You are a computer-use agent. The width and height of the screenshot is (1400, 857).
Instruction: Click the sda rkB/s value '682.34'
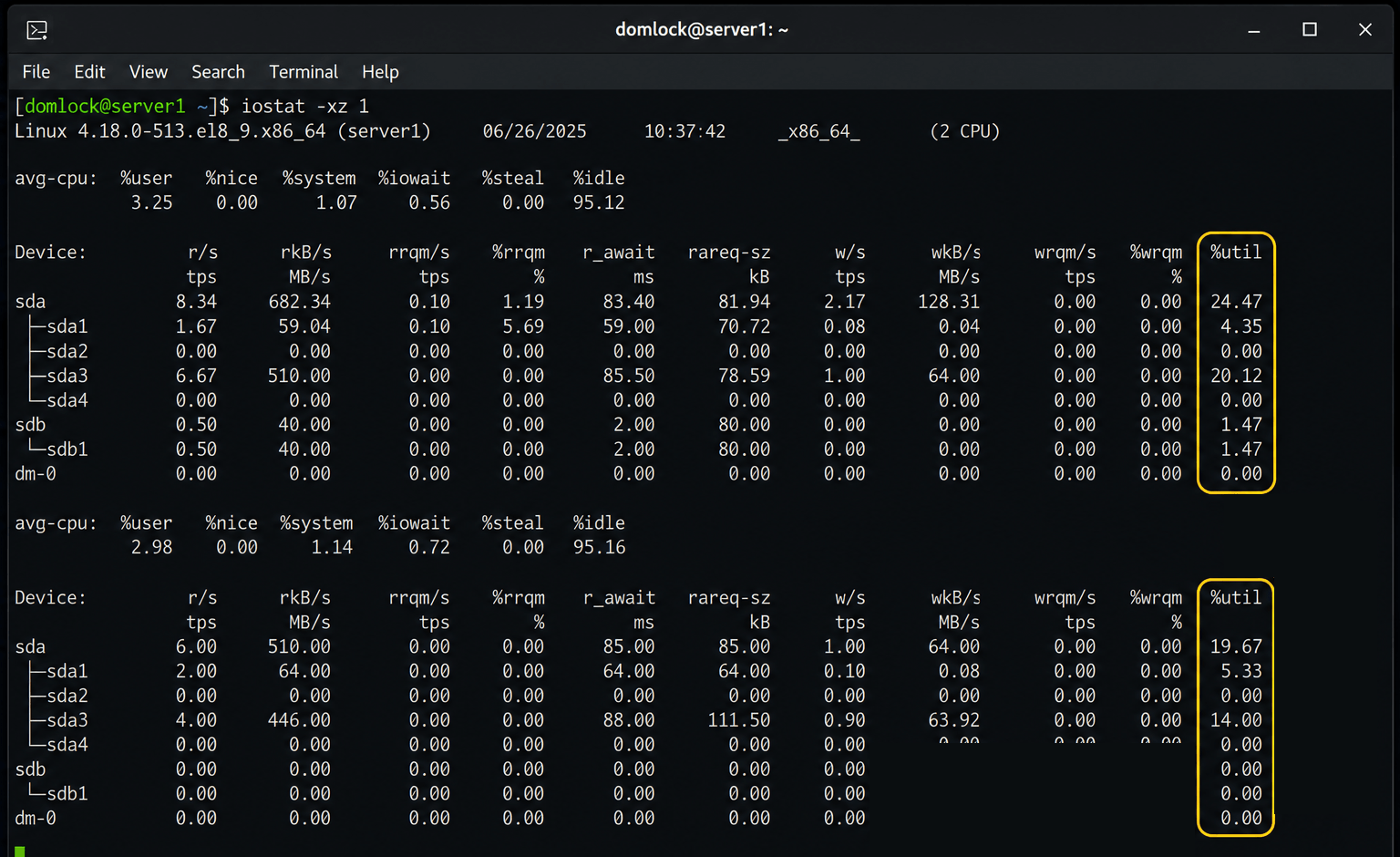[x=299, y=302]
